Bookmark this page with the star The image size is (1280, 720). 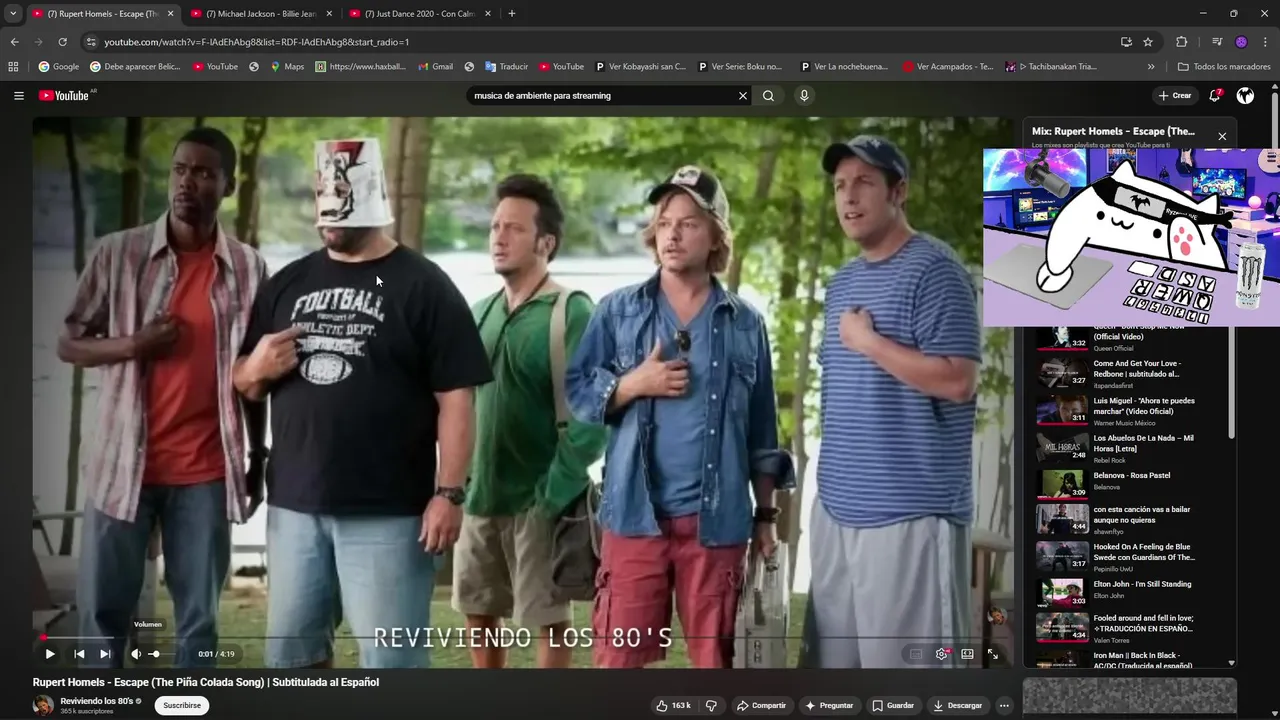1148,42
